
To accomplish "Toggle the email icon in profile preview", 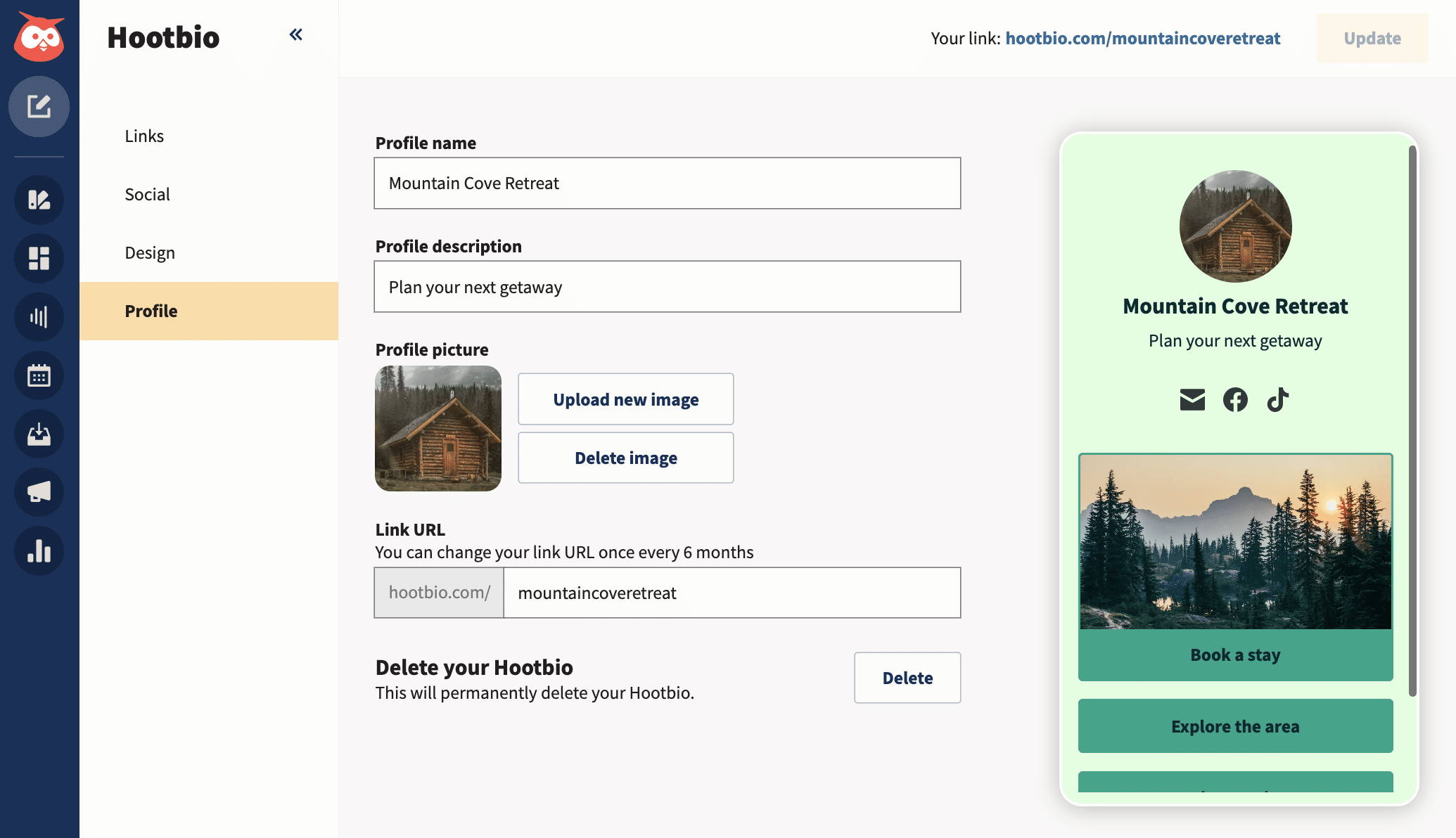I will [1192, 399].
